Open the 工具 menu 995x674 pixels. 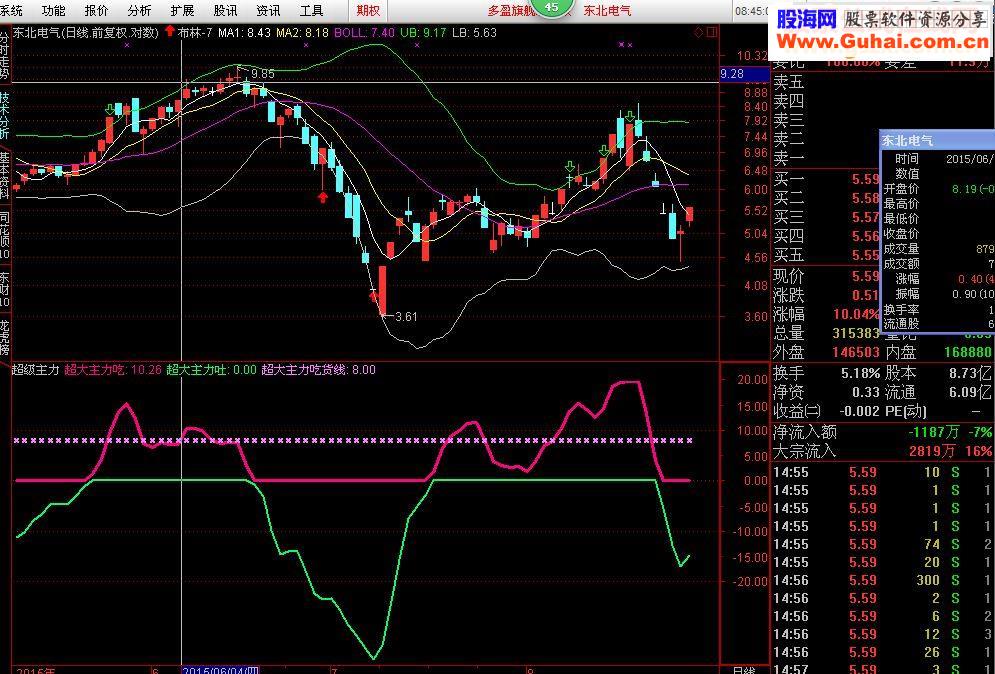click(x=312, y=10)
